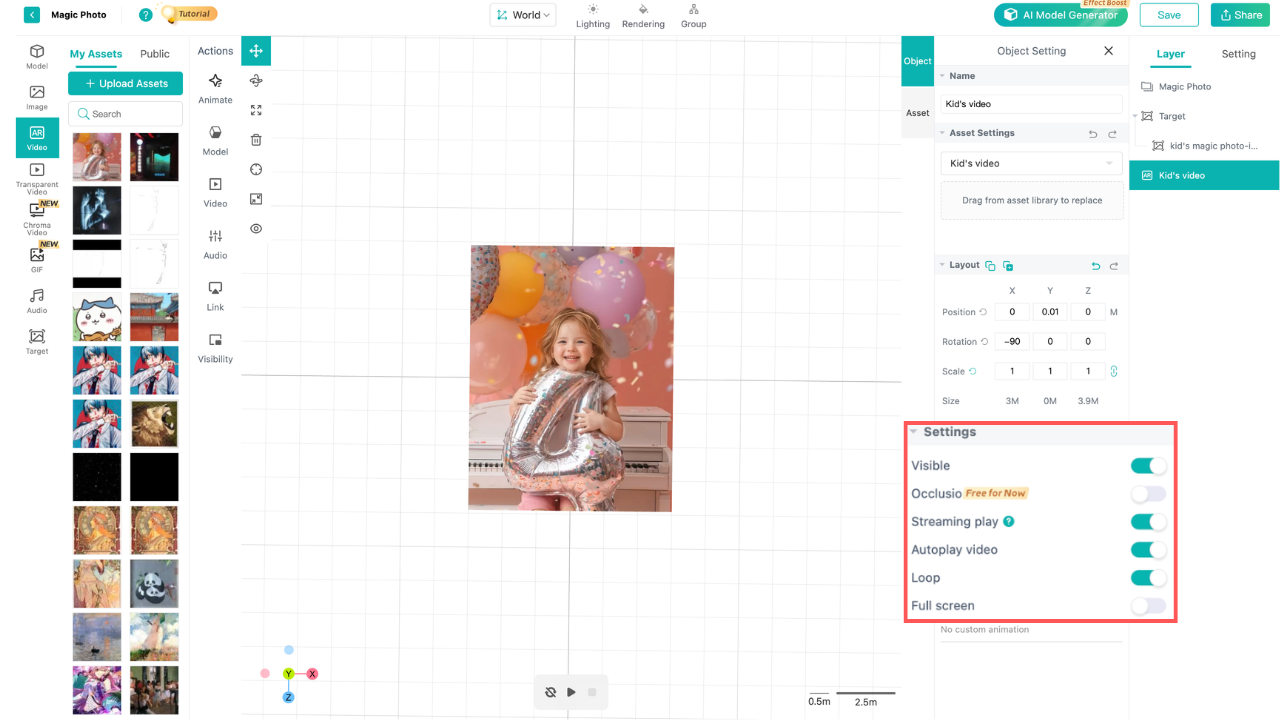Viewport: 1280px width, 720px height.
Task: Click the asset Search field
Action: click(125, 114)
